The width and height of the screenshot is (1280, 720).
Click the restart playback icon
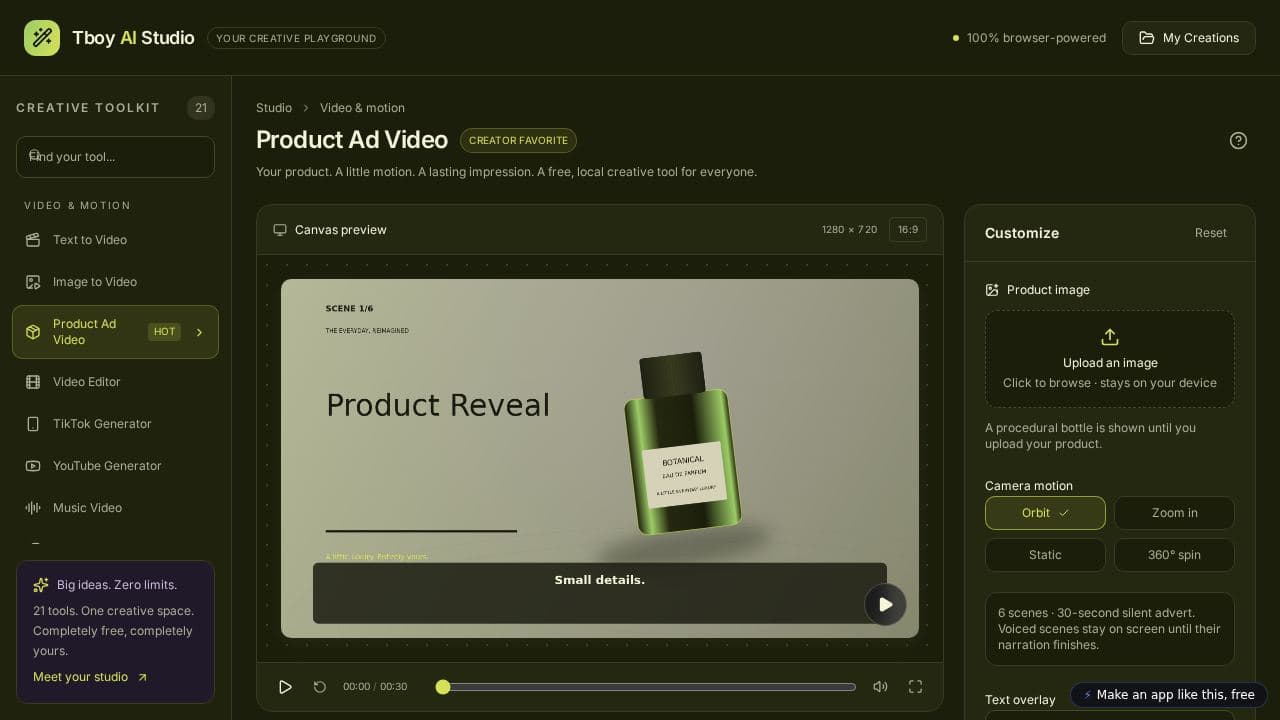[x=320, y=687]
